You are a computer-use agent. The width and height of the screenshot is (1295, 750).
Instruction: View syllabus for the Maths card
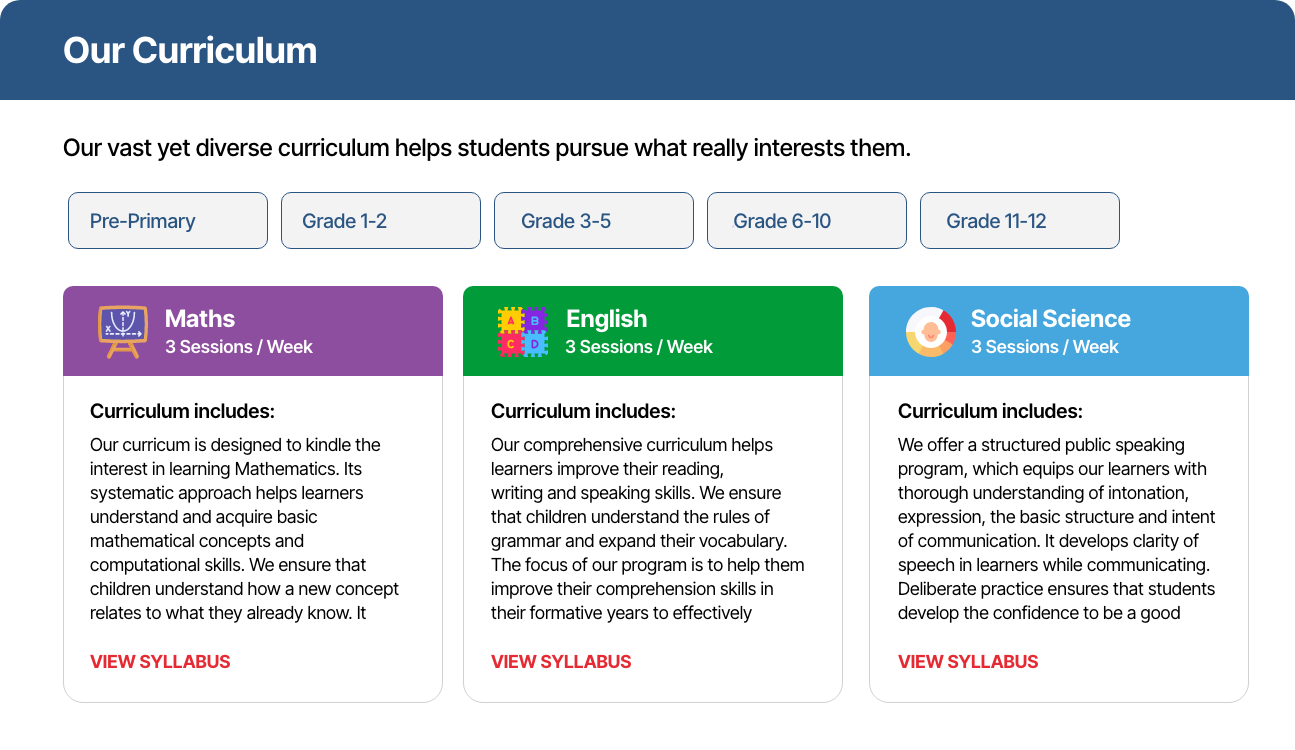(x=160, y=662)
